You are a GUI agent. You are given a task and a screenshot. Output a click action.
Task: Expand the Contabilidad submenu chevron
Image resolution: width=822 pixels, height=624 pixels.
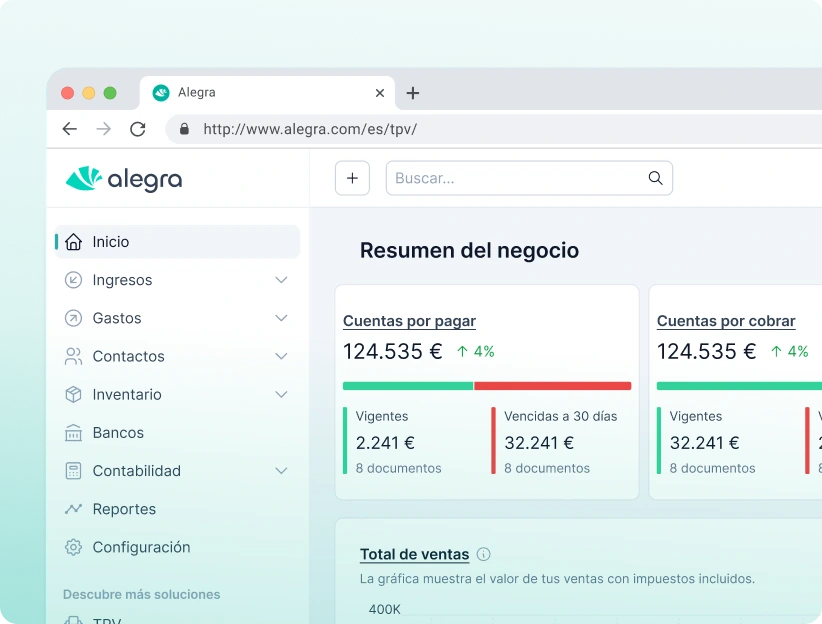click(281, 471)
